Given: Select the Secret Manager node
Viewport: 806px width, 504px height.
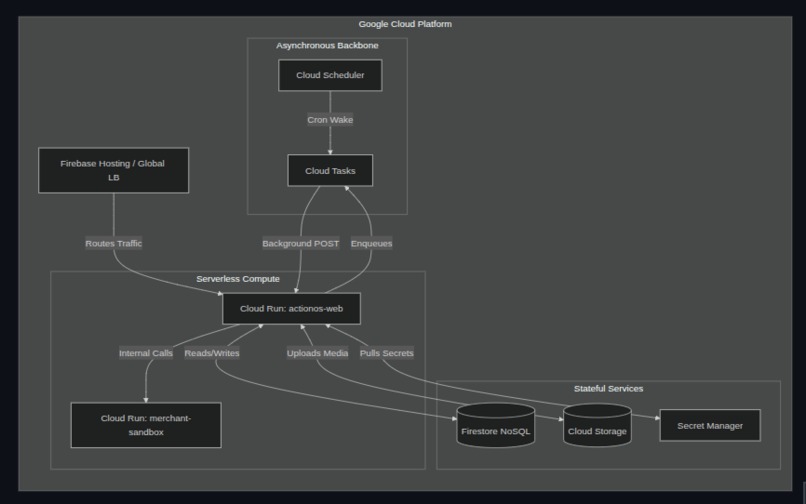Looking at the screenshot, I should [x=710, y=425].
